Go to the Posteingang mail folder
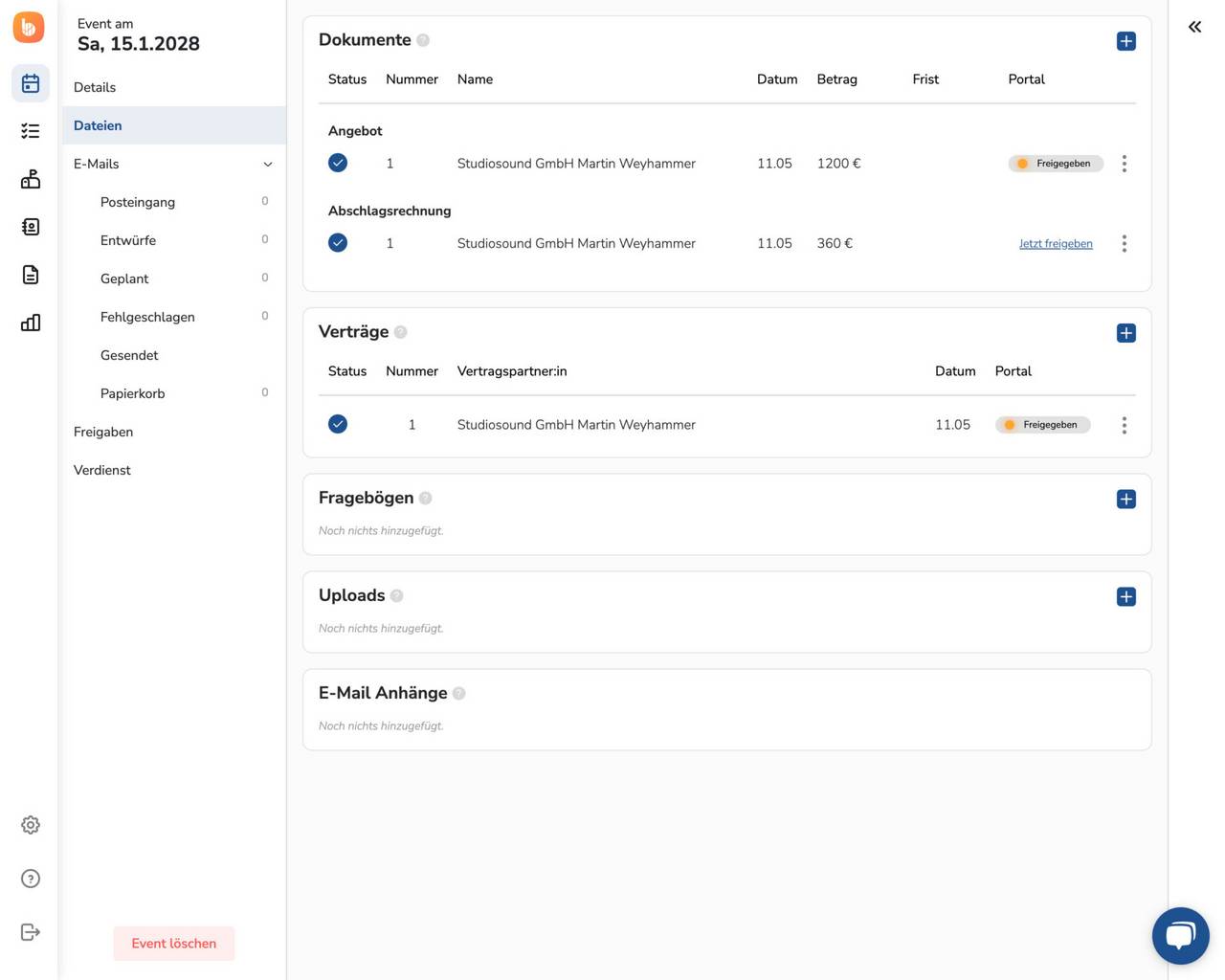Viewport: 1225px width, 980px height. click(x=138, y=202)
